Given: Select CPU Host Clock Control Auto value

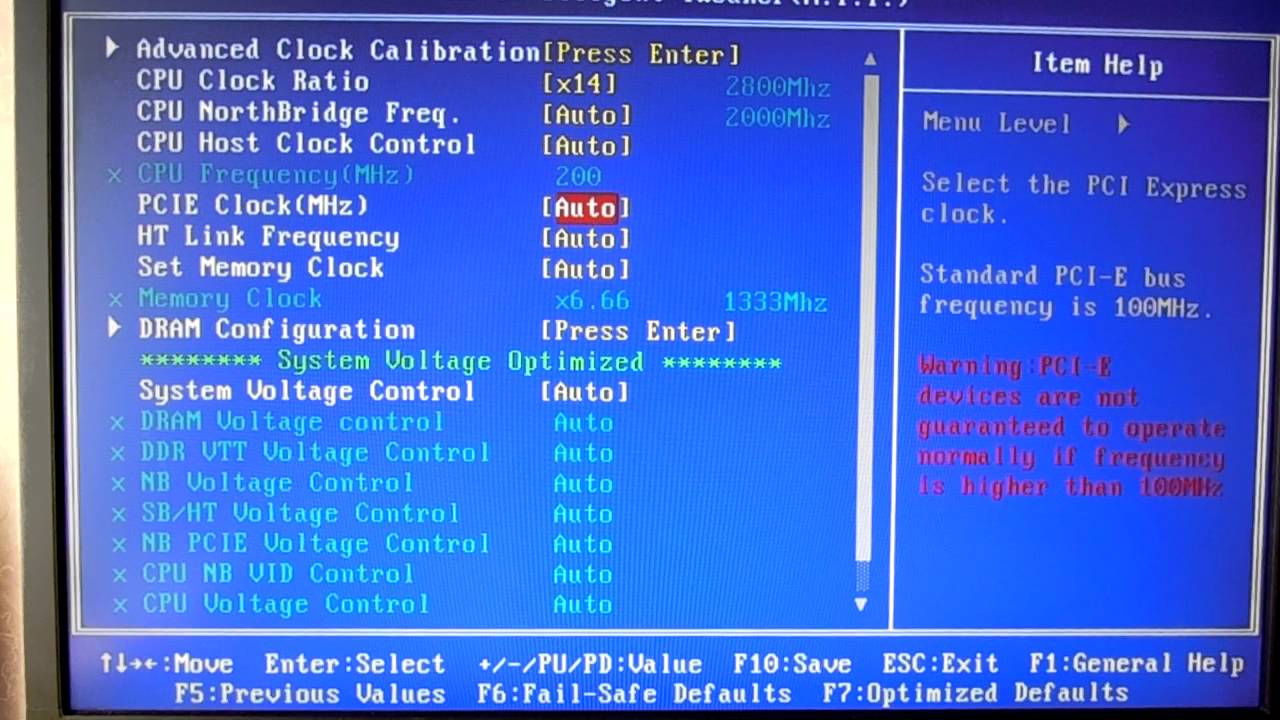Looking at the screenshot, I should [x=586, y=146].
